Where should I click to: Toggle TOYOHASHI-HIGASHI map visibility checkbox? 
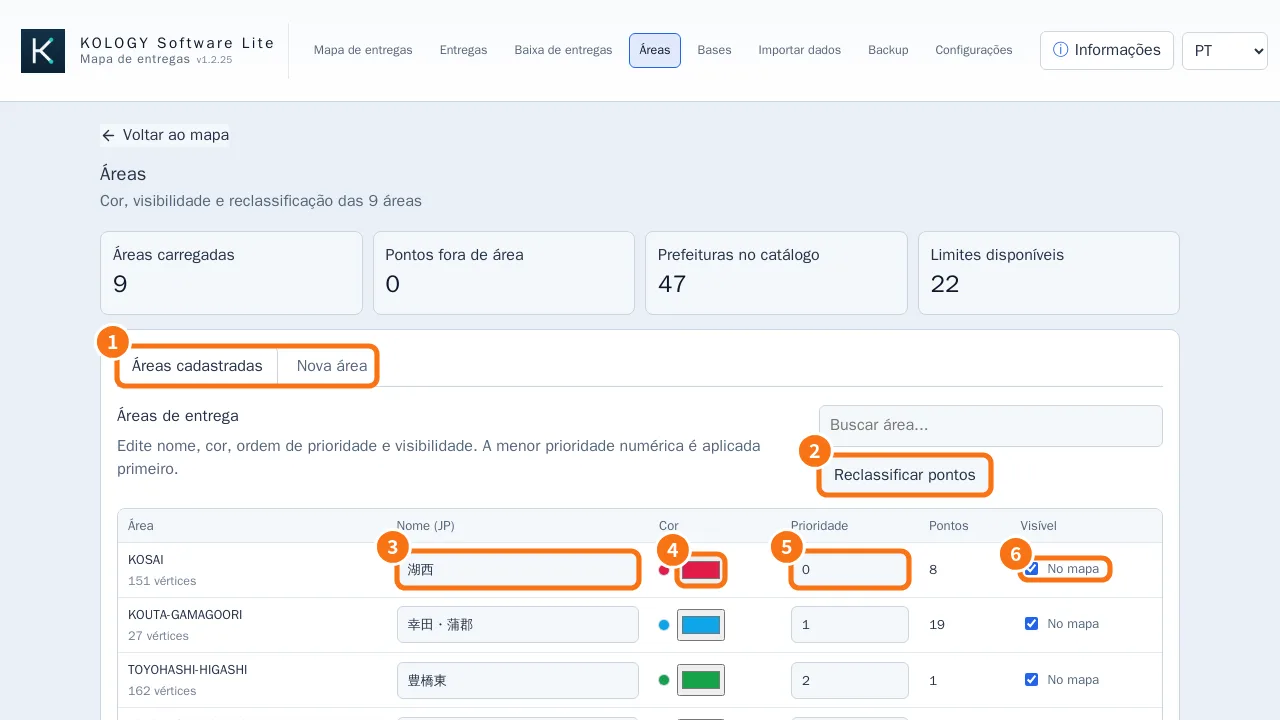pyautogui.click(x=1031, y=680)
